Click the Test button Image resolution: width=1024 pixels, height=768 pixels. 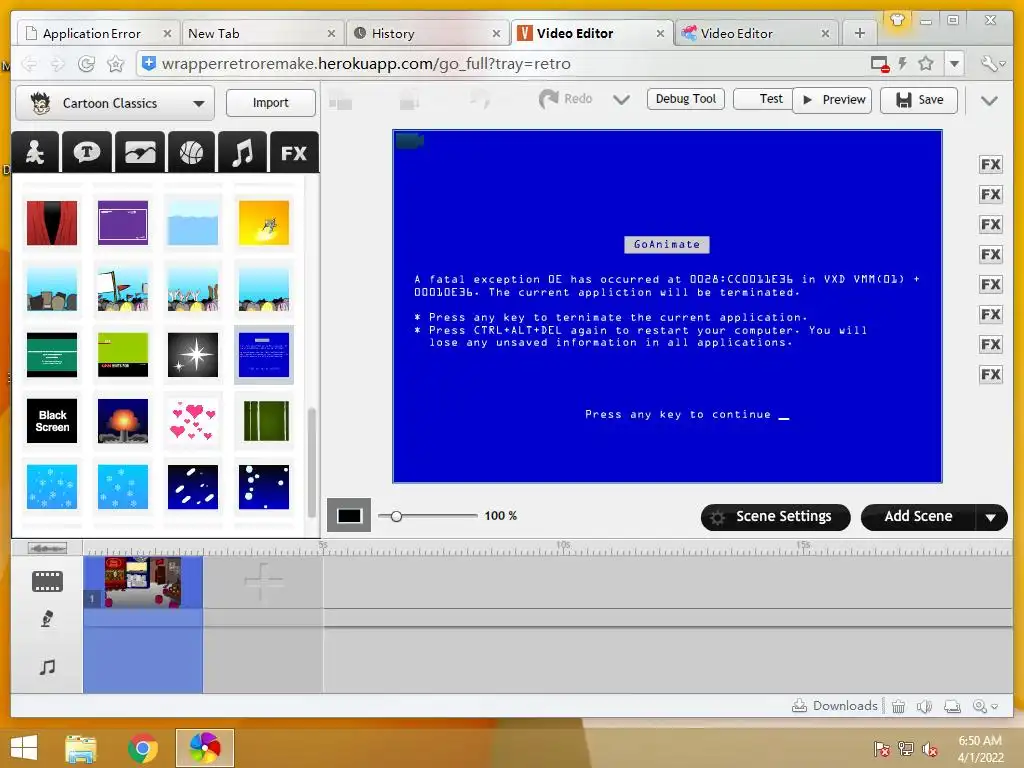click(x=763, y=99)
